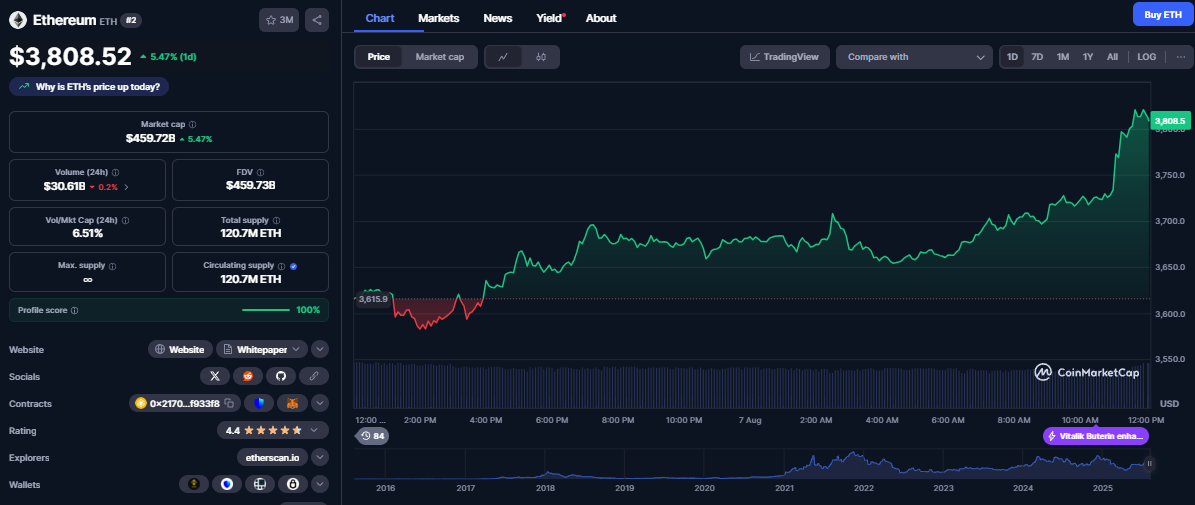
Task: Select the Market cap chart toggle
Action: [439, 57]
